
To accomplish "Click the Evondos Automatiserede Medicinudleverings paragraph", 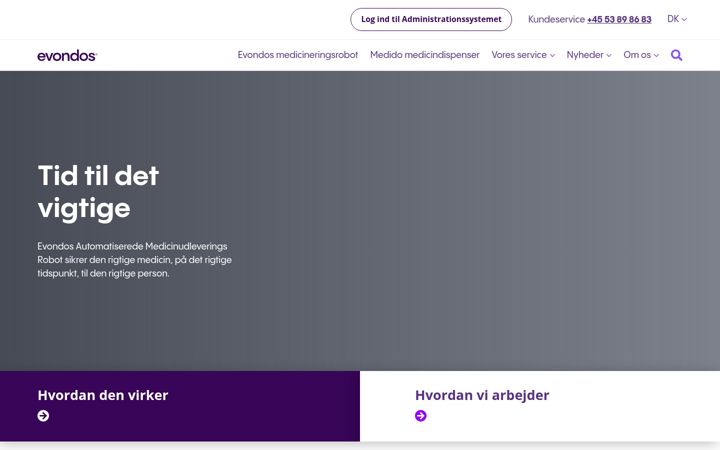I will point(135,259).
